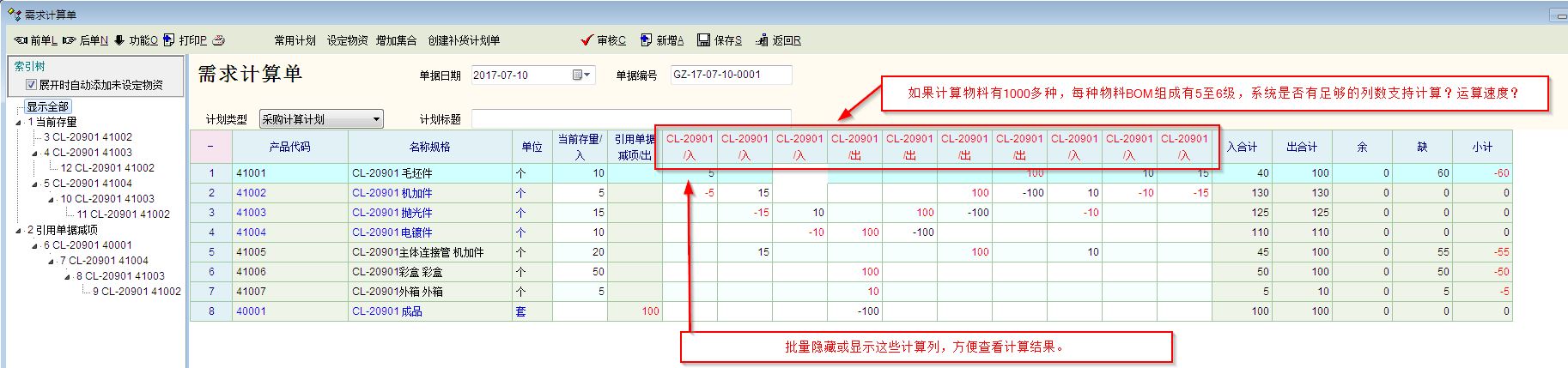The image size is (1568, 368).
Task: Click the 显示全部 tree button
Action: click(x=47, y=106)
